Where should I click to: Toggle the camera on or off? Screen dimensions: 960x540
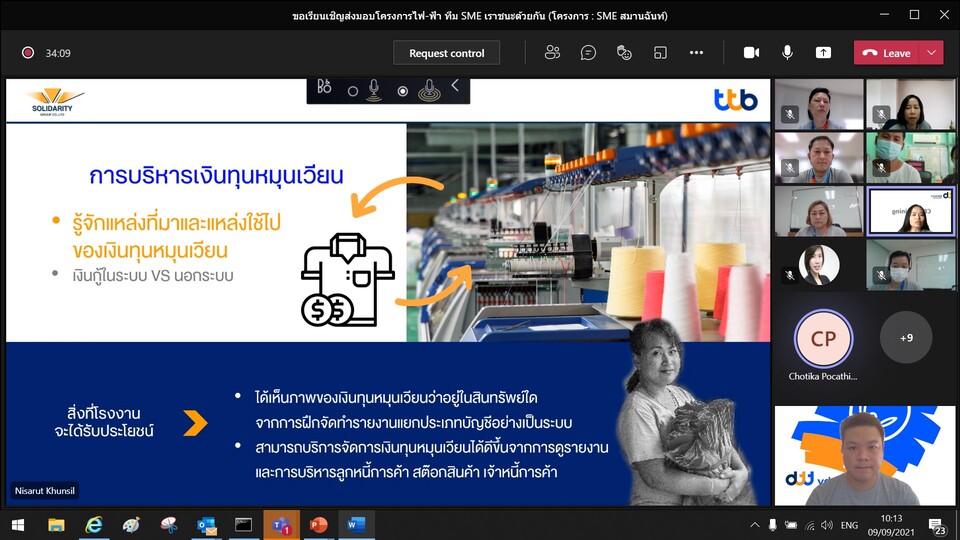[751, 53]
